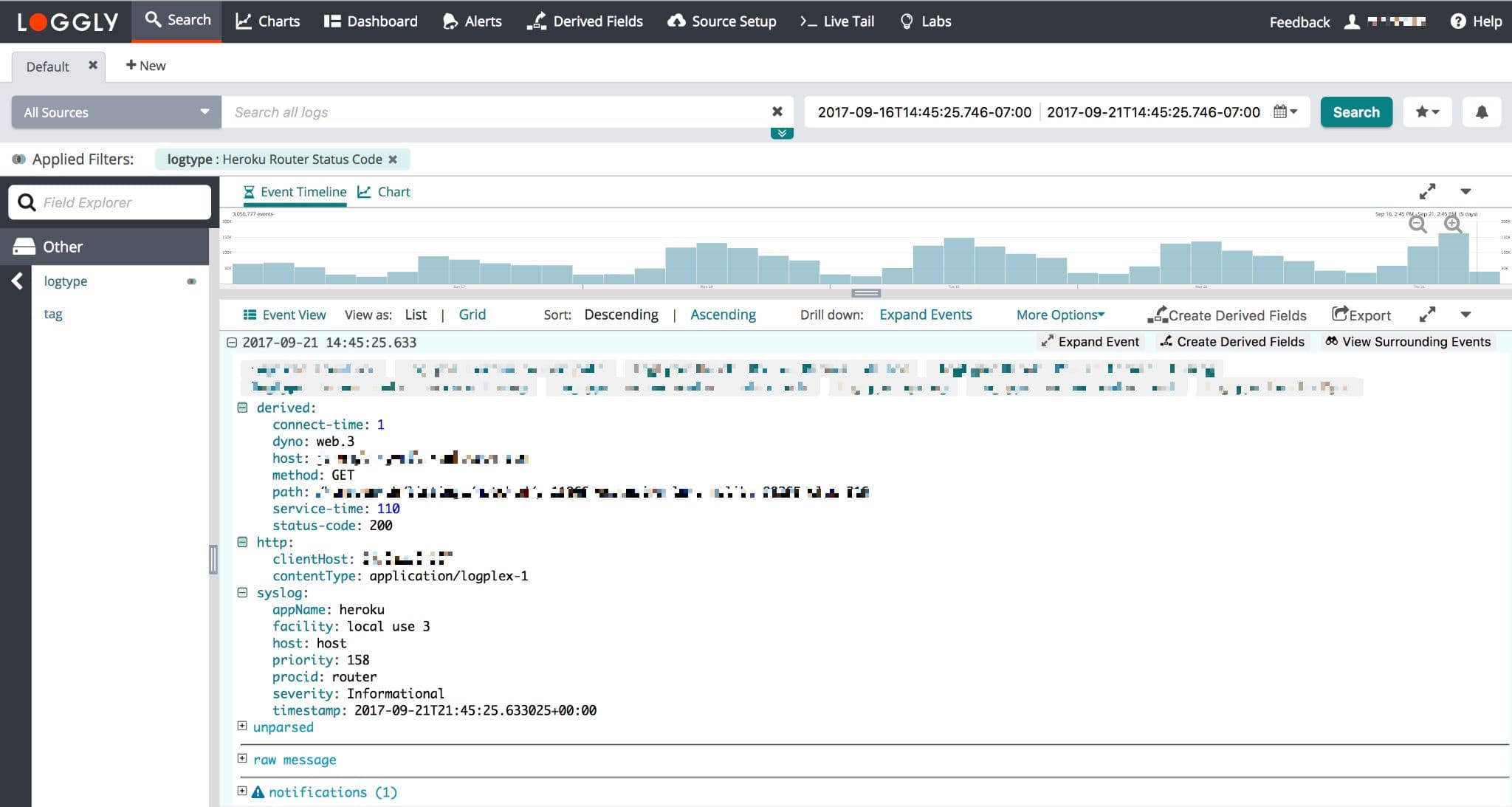Open the Labs section
This screenshot has height=807, width=1512.
click(x=924, y=21)
